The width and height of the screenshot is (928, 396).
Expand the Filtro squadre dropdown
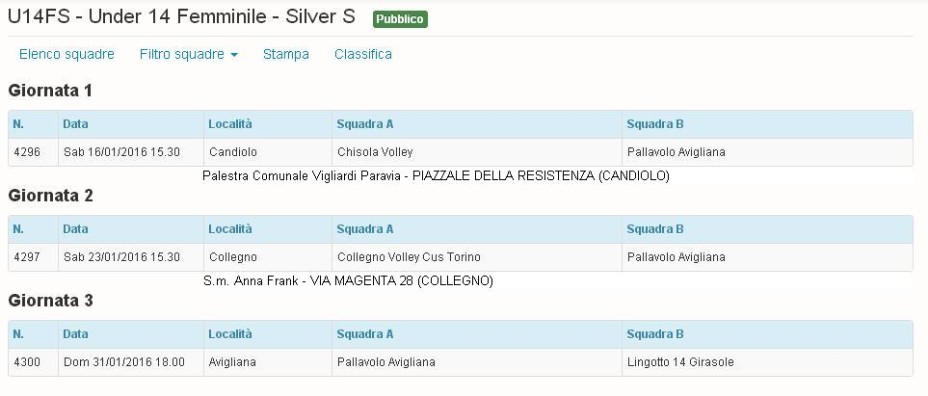(188, 54)
